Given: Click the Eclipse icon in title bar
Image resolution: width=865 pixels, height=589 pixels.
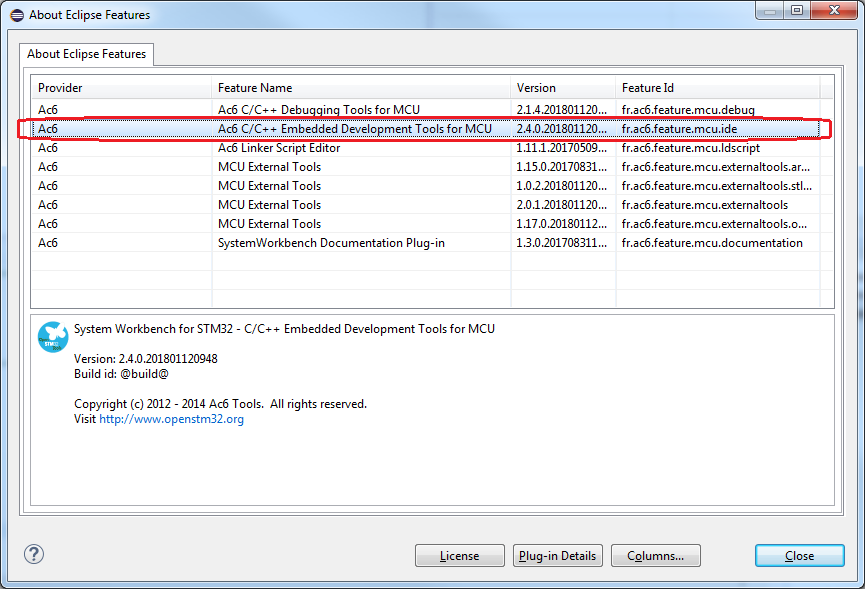Looking at the screenshot, I should [14, 15].
